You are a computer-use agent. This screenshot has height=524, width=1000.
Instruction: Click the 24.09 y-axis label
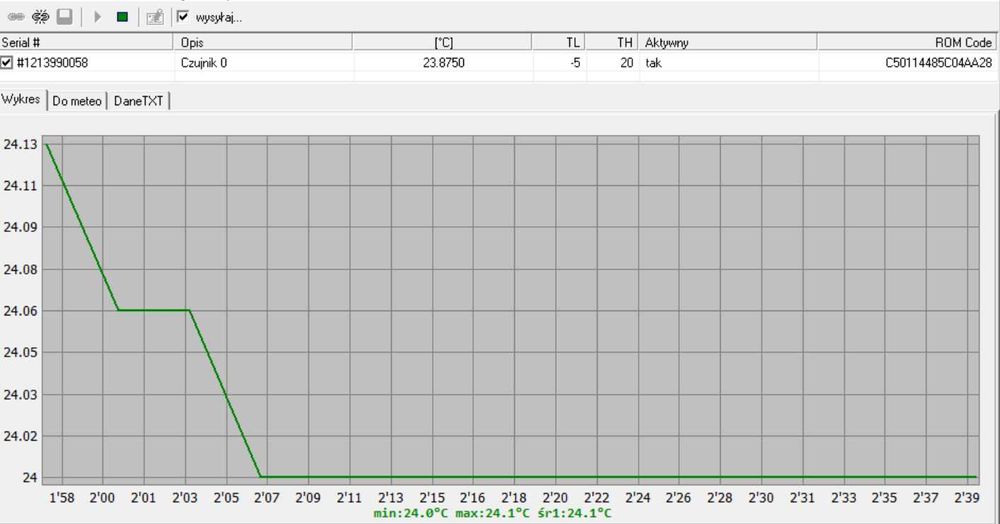tap(20, 227)
